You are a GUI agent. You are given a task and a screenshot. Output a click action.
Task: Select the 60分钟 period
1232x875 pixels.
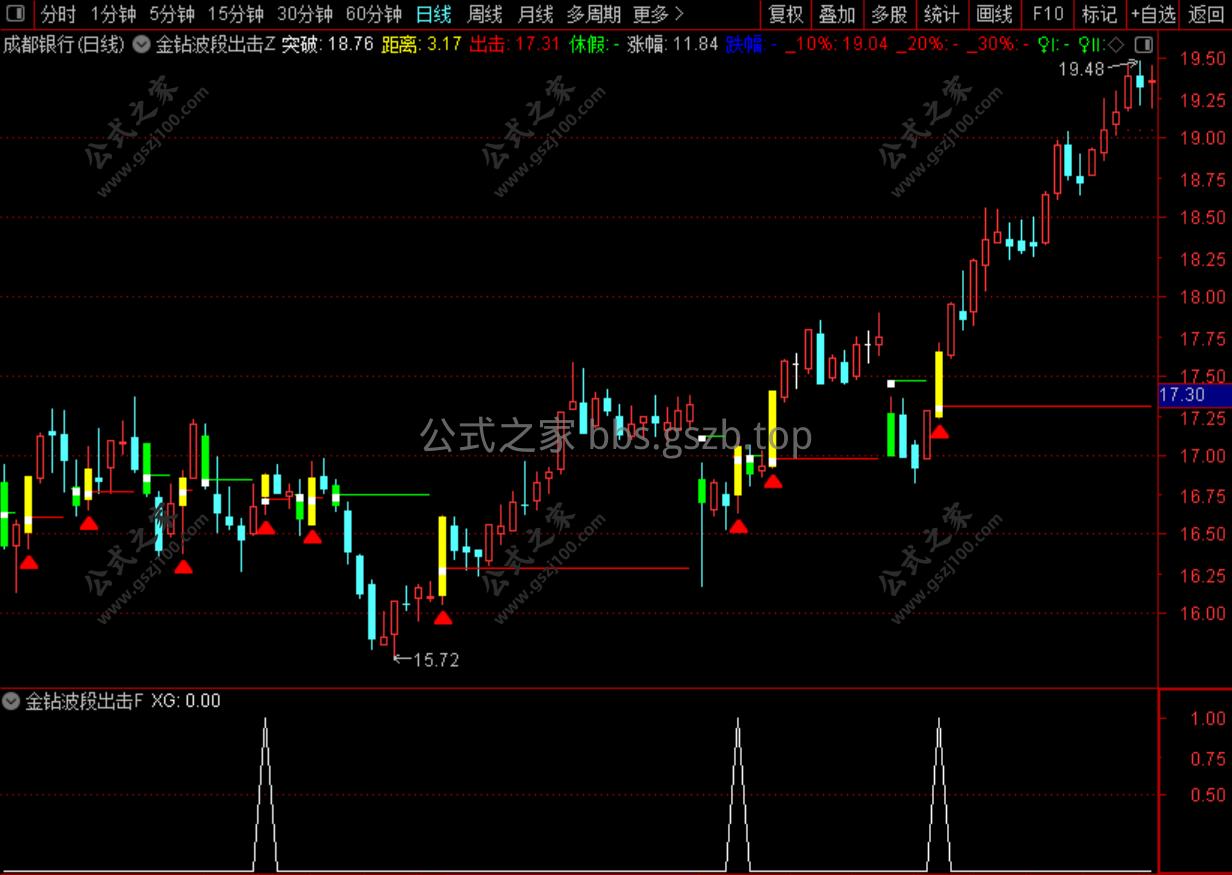[x=374, y=14]
